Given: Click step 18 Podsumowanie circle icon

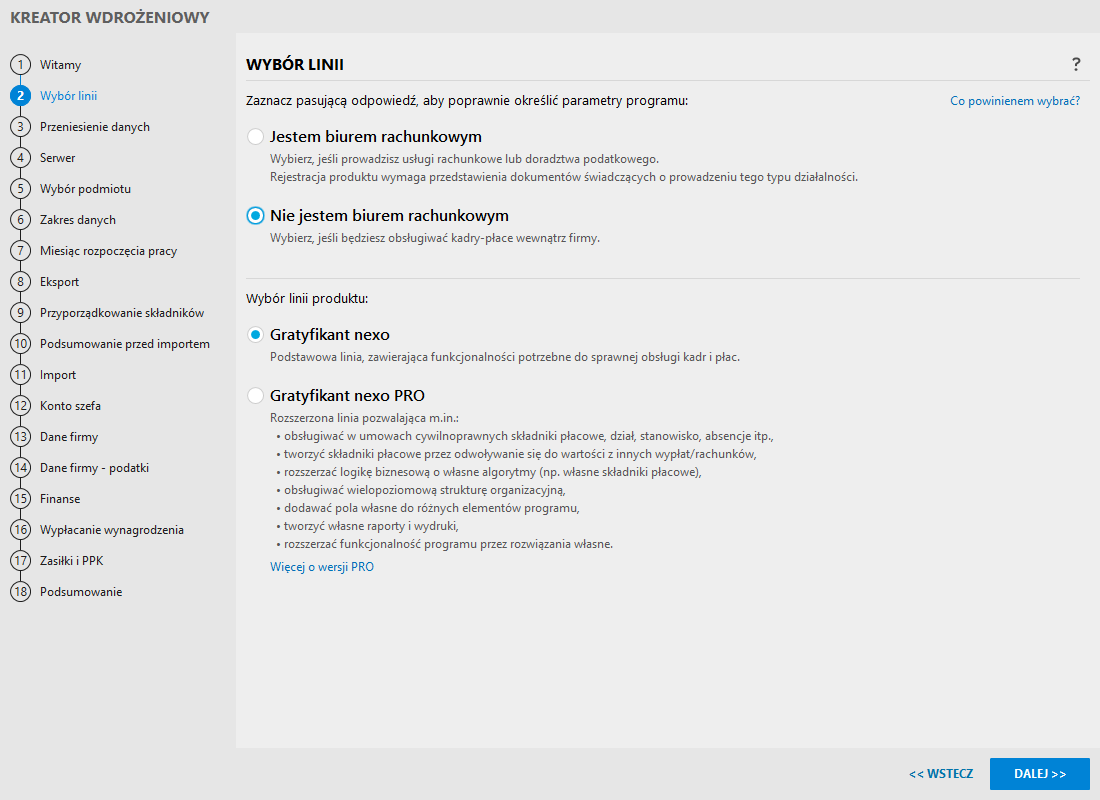Looking at the screenshot, I should point(20,592).
